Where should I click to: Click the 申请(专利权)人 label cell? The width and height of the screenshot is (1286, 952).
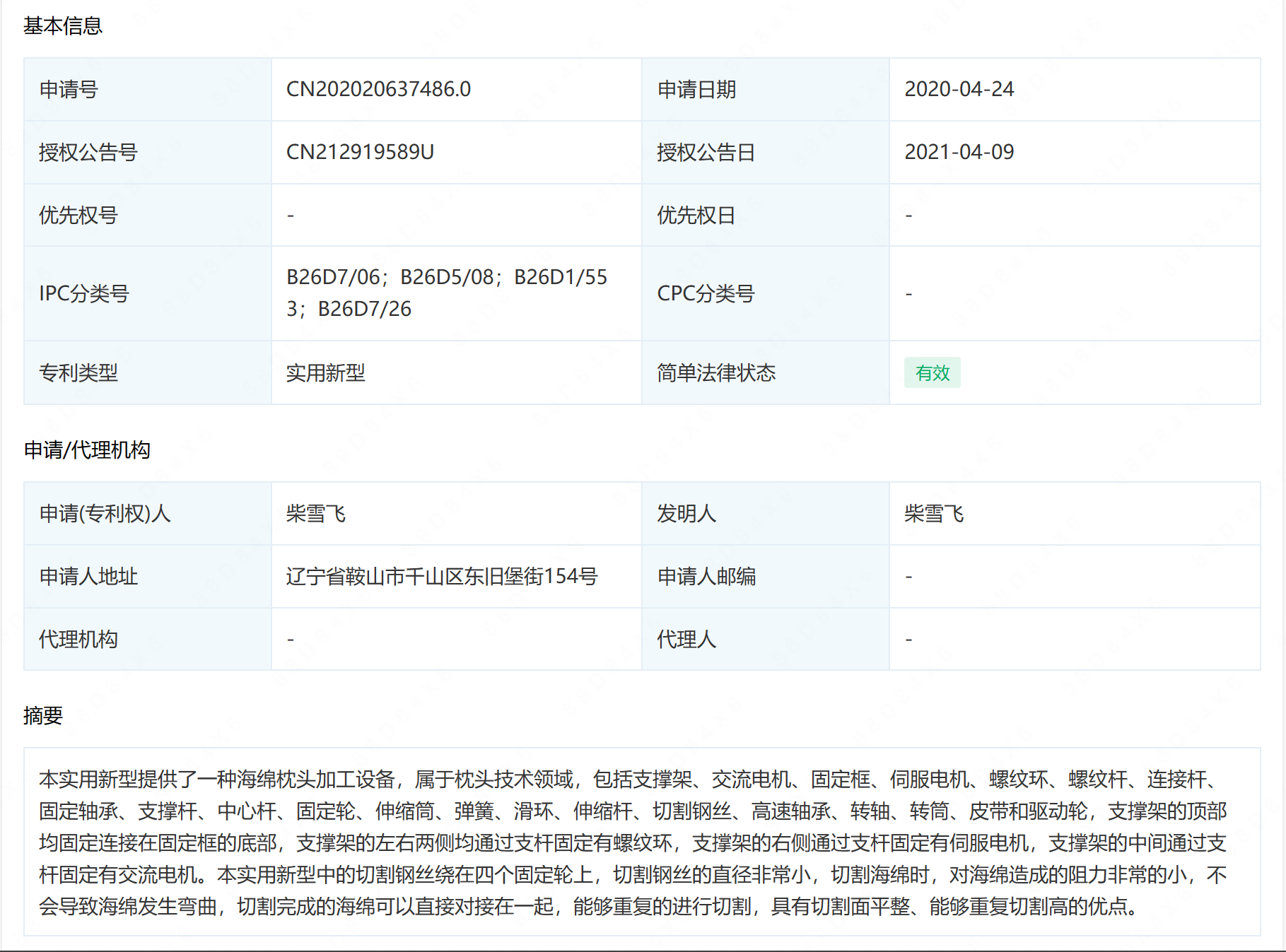148,514
